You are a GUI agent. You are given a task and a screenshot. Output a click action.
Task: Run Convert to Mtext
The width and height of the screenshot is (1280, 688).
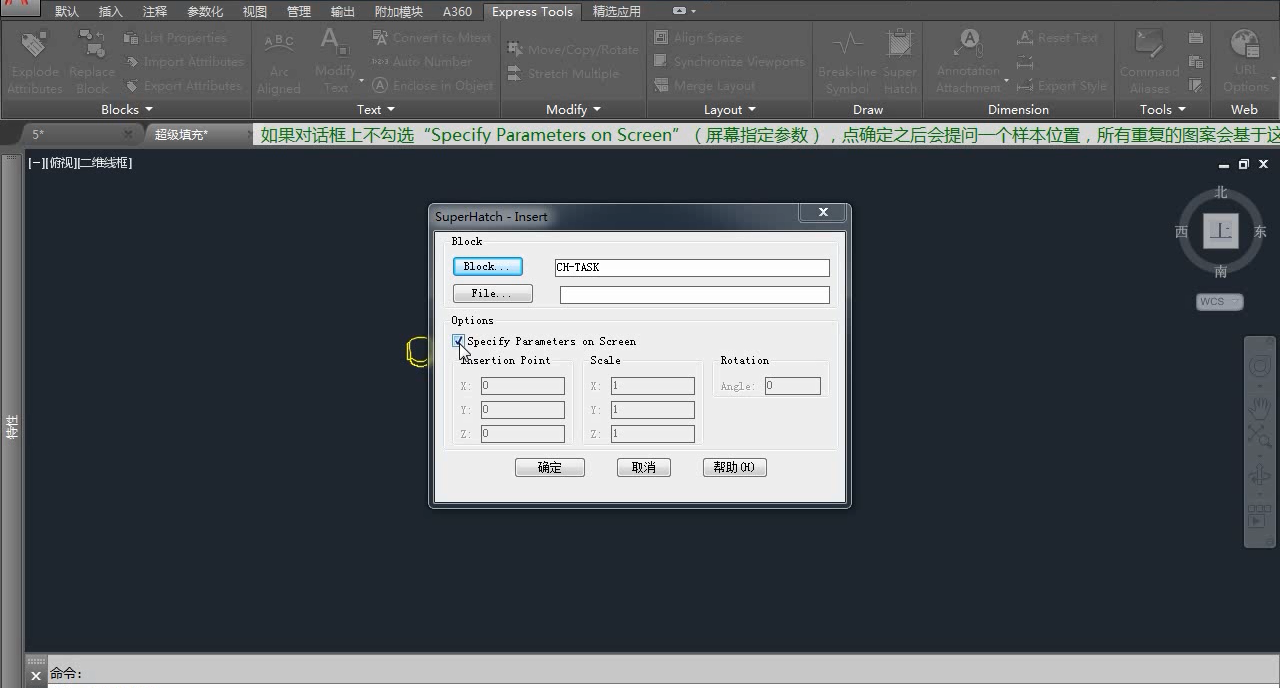pos(431,38)
